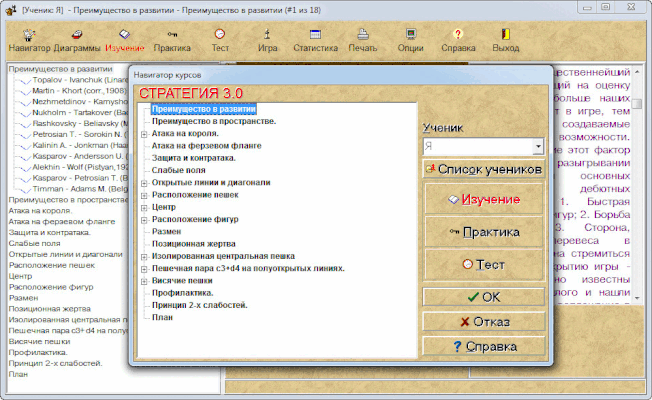Image resolution: width=652 pixels, height=400 pixels.
Task: Open Kasparov - Petrosian T. game
Action: point(80,178)
